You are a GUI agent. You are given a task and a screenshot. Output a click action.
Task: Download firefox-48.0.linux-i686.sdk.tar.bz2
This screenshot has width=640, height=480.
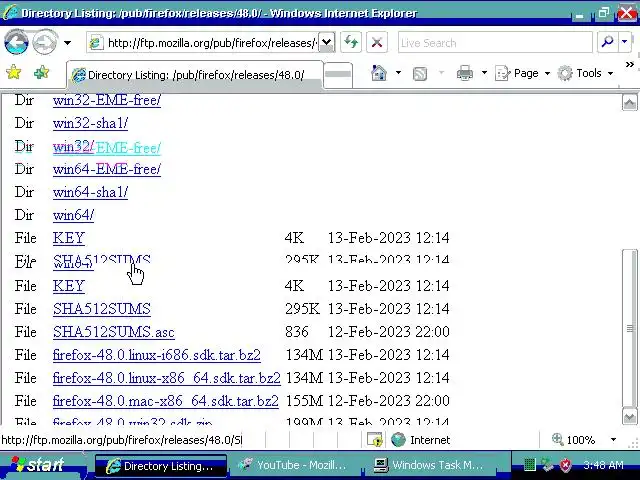[157, 355]
